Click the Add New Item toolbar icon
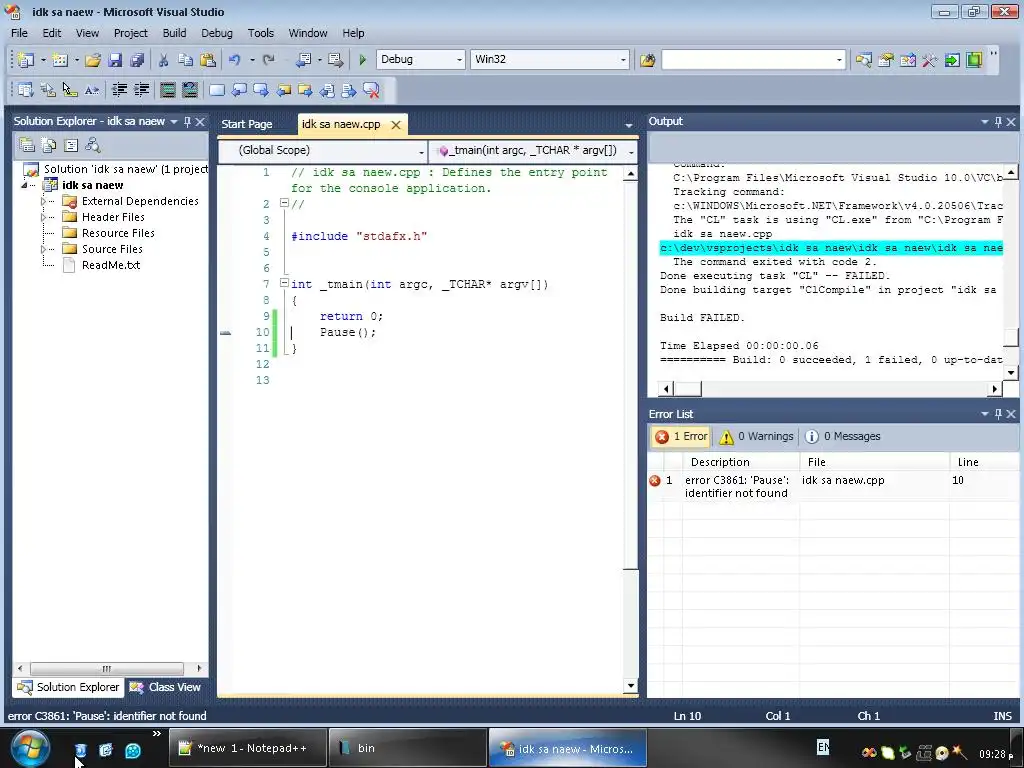This screenshot has height=768, width=1024. click(x=59, y=60)
